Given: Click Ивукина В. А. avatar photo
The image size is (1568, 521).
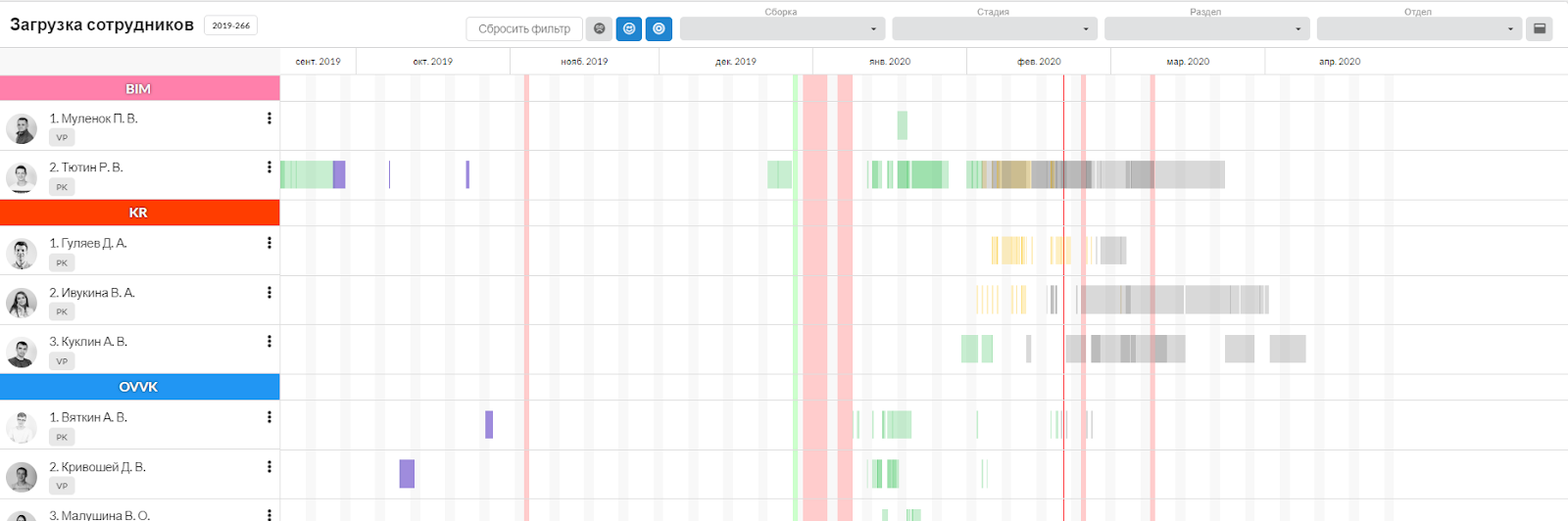Looking at the screenshot, I should pos(22,303).
